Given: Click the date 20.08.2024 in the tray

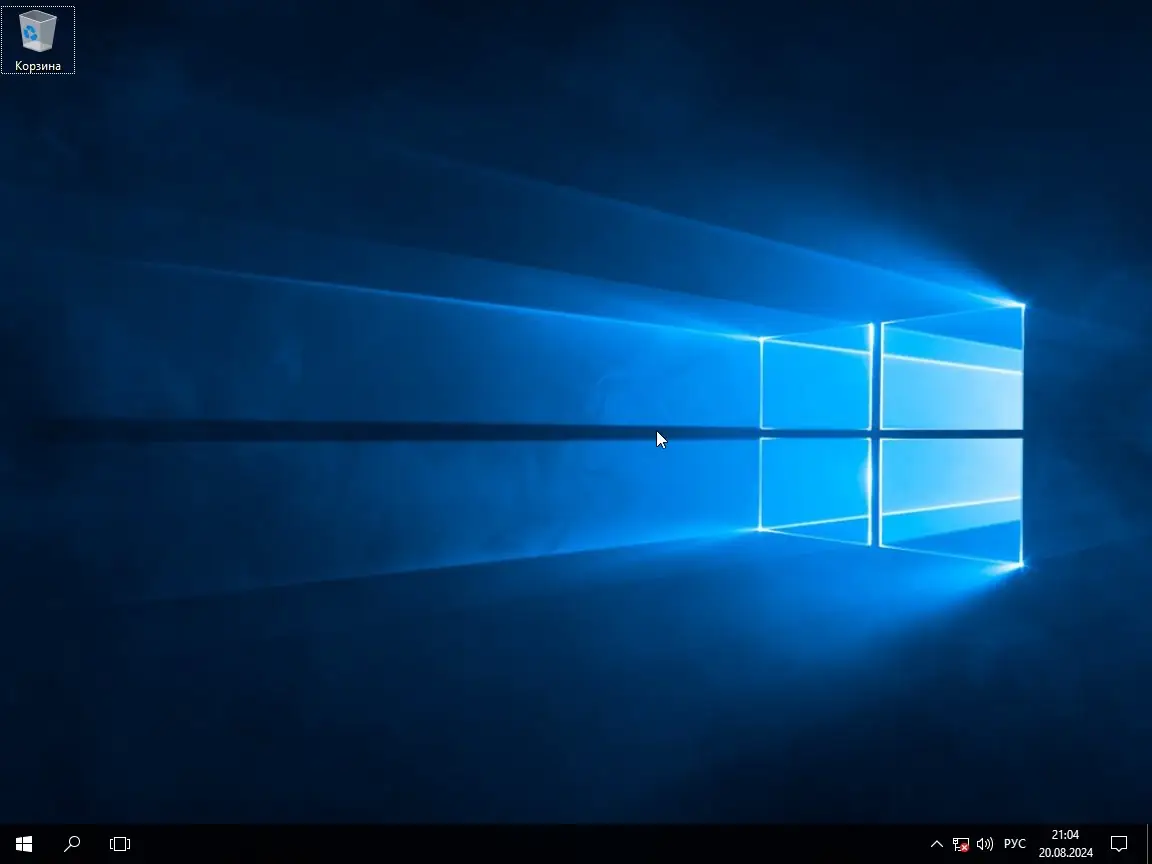Looking at the screenshot, I should click(1065, 853).
